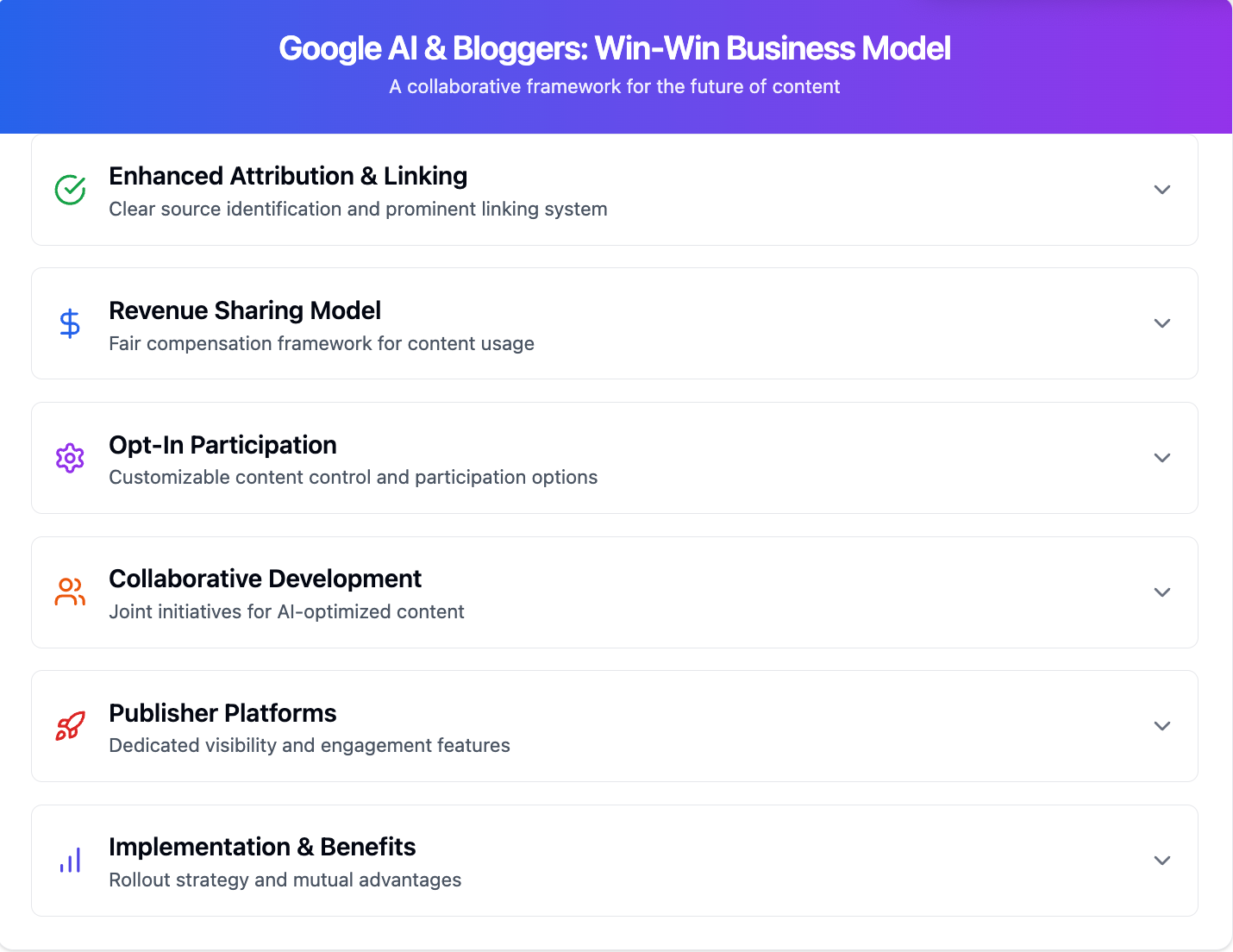
Task: Click the Implementation & Benefits heading
Action: (262, 847)
